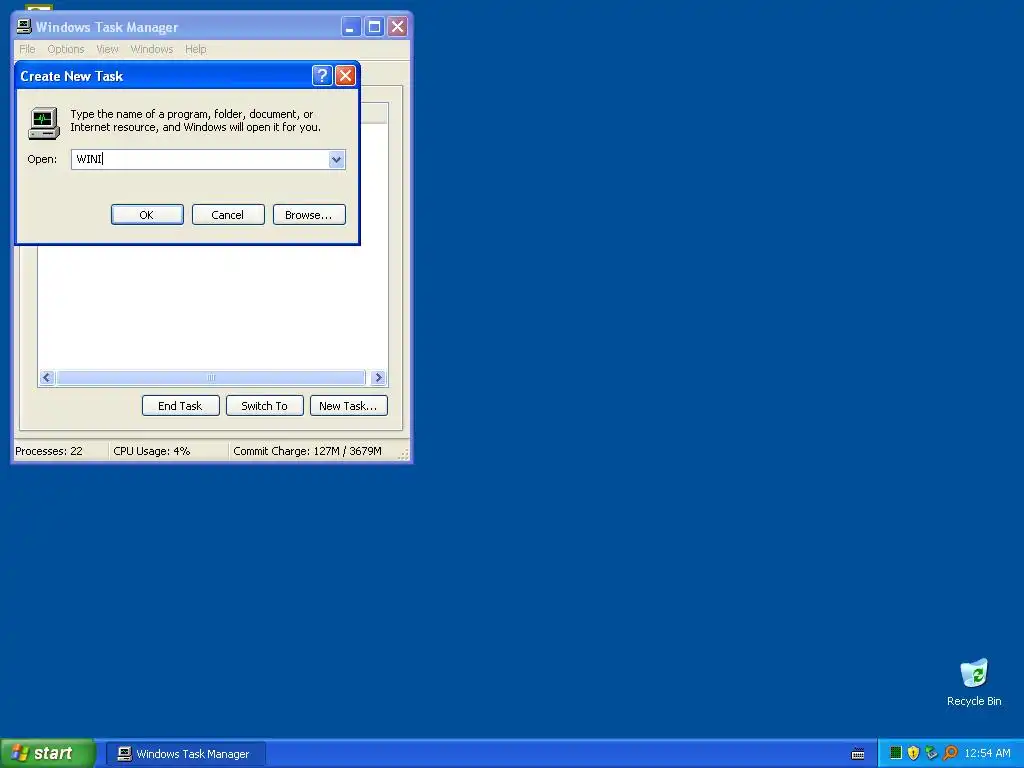This screenshot has width=1024, height=768.
Task: Open the yellow security shield tray icon
Action: tap(914, 753)
